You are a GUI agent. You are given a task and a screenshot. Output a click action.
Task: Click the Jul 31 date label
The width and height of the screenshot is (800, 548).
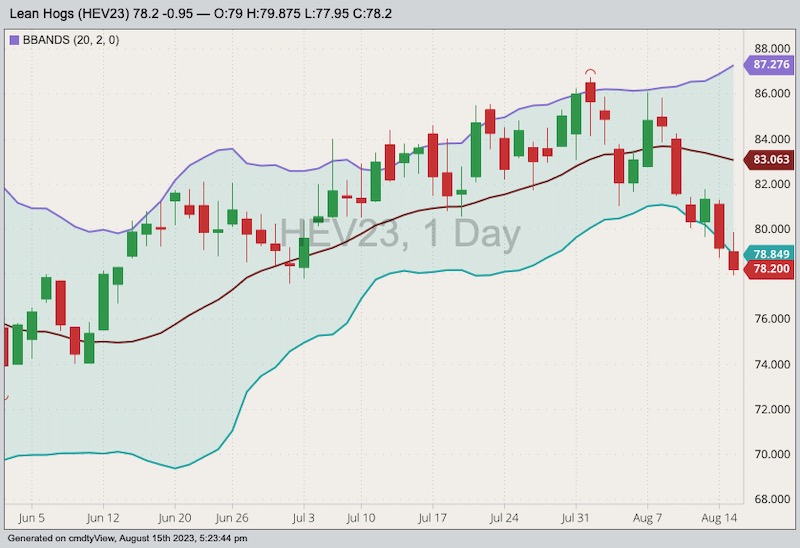576,518
